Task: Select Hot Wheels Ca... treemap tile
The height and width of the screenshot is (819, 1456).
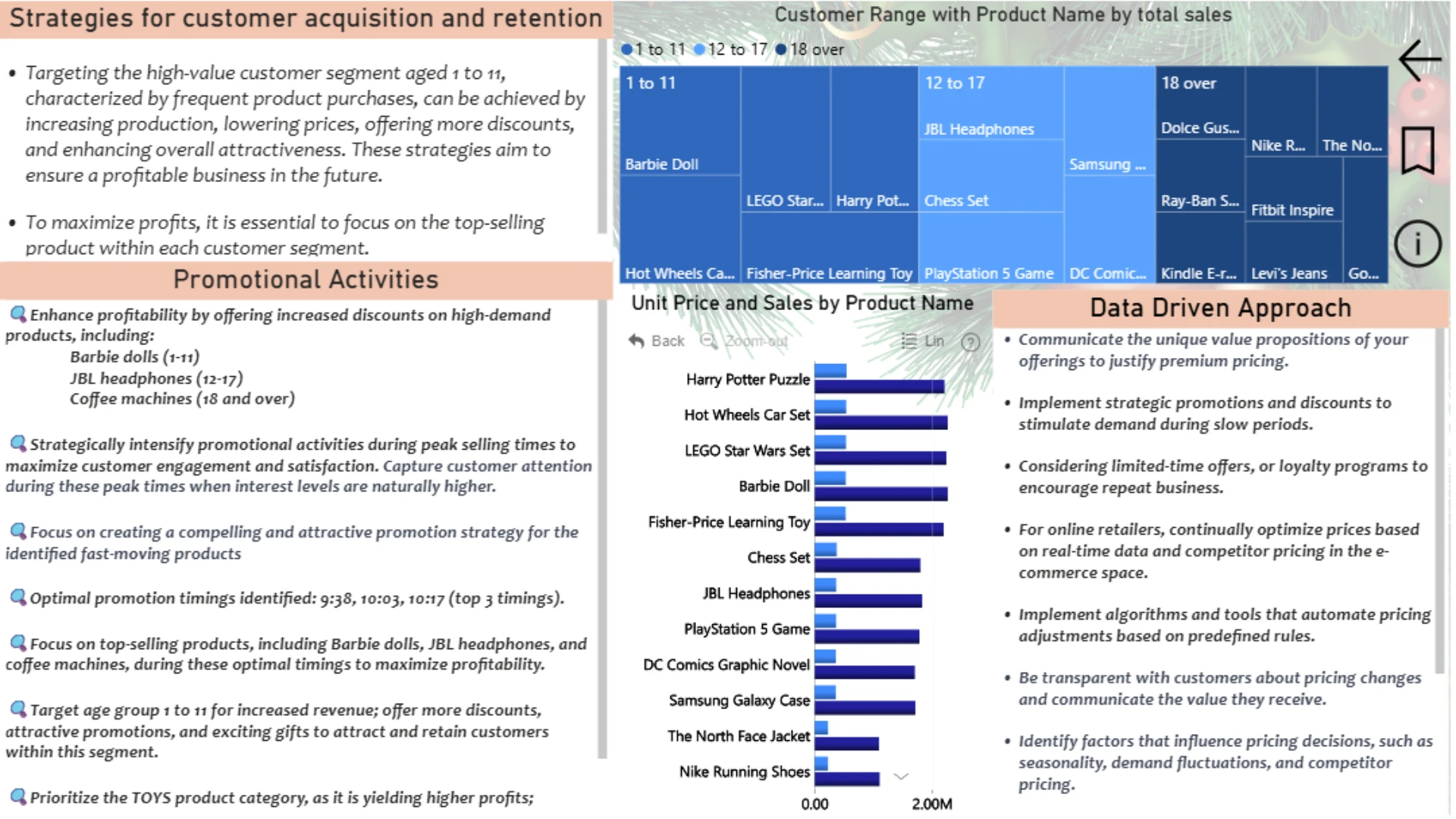Action: (x=679, y=229)
